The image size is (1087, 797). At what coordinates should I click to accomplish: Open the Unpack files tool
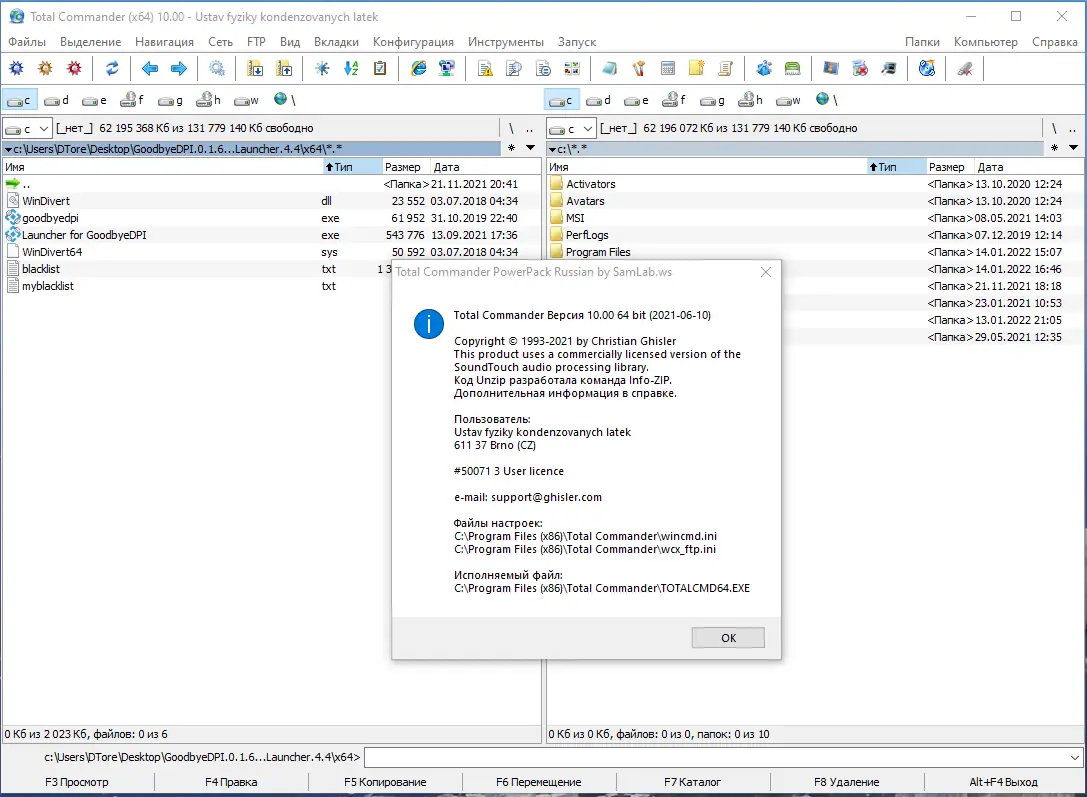point(283,68)
